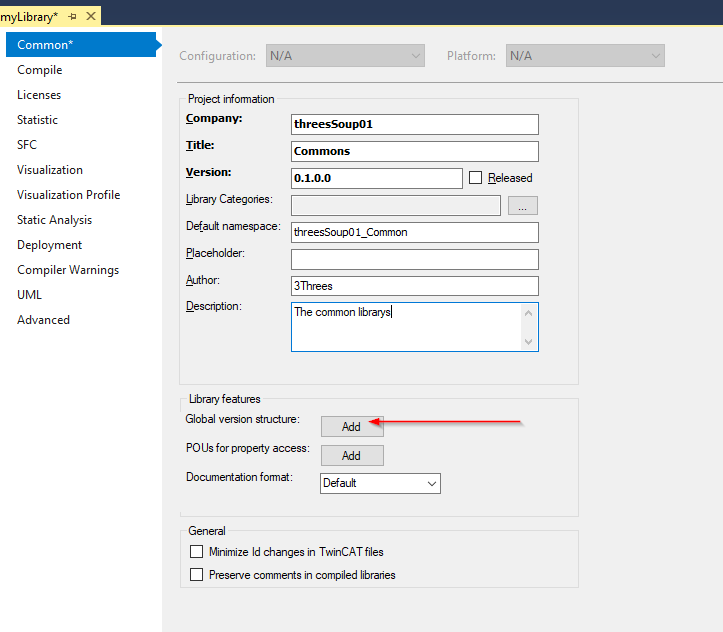Switch to the Licenses page
Viewport: 723px width, 632px height.
click(39, 95)
